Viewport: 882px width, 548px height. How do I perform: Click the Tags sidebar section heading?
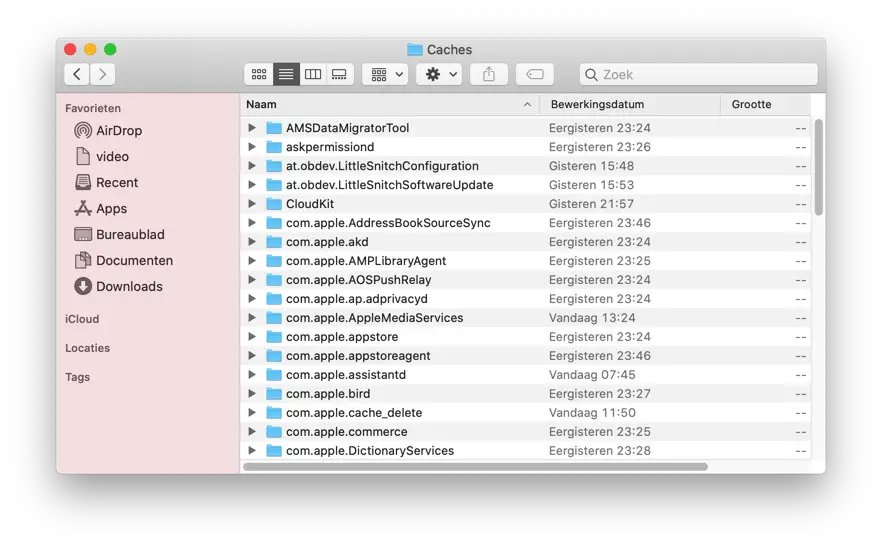(78, 377)
